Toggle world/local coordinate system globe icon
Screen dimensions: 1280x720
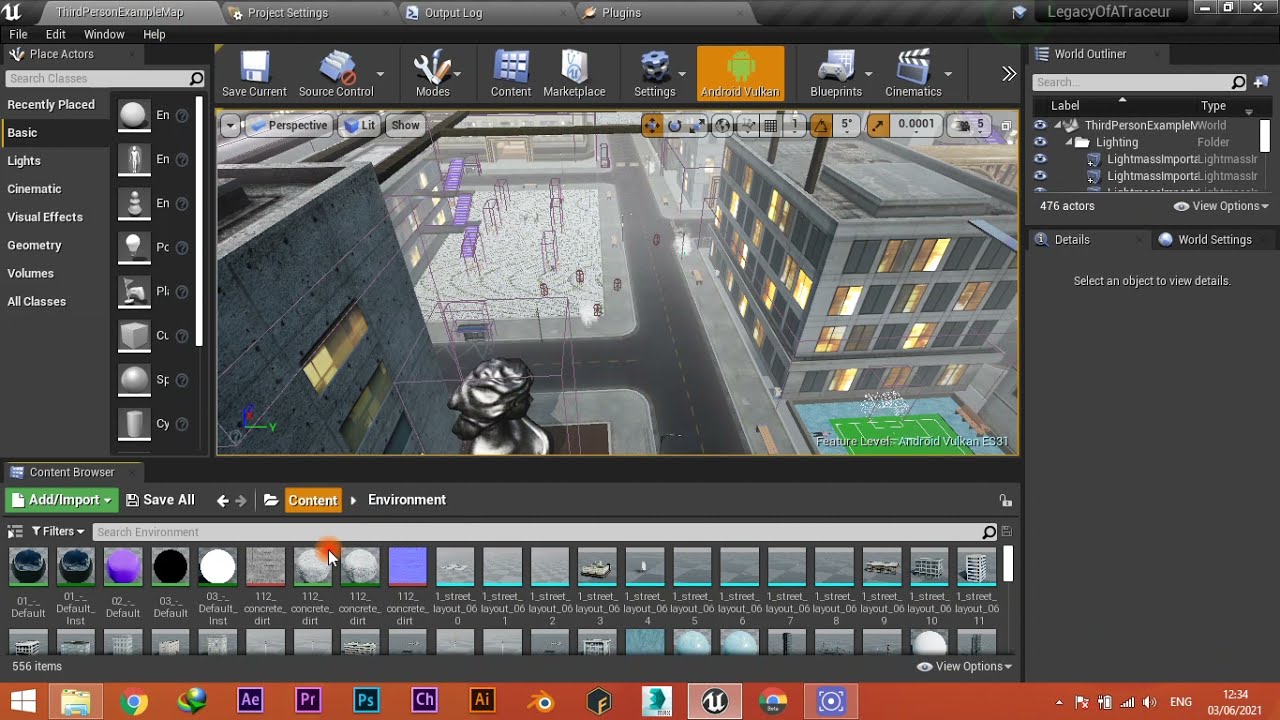point(722,125)
